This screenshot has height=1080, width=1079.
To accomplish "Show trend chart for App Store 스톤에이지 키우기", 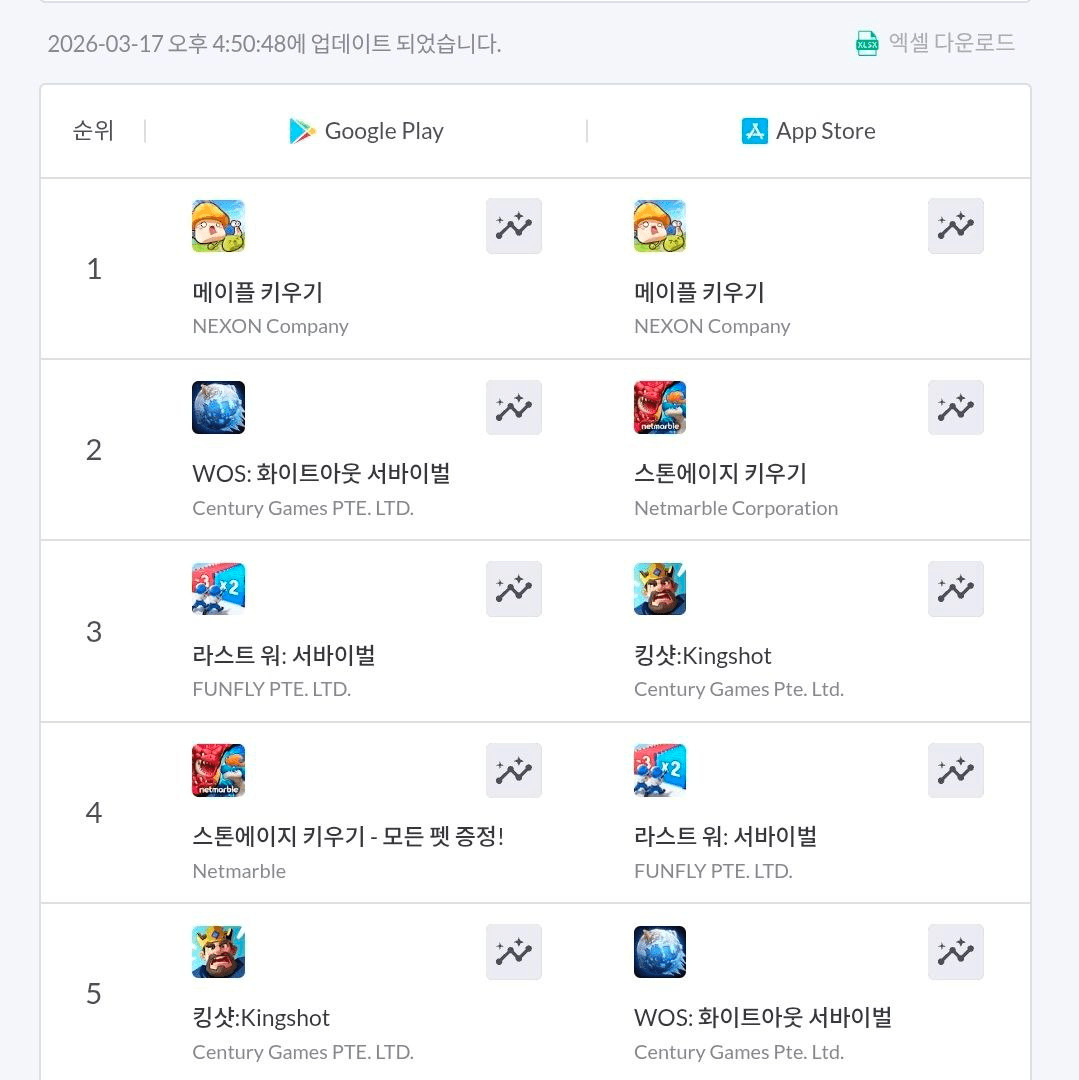I will pyautogui.click(x=956, y=408).
